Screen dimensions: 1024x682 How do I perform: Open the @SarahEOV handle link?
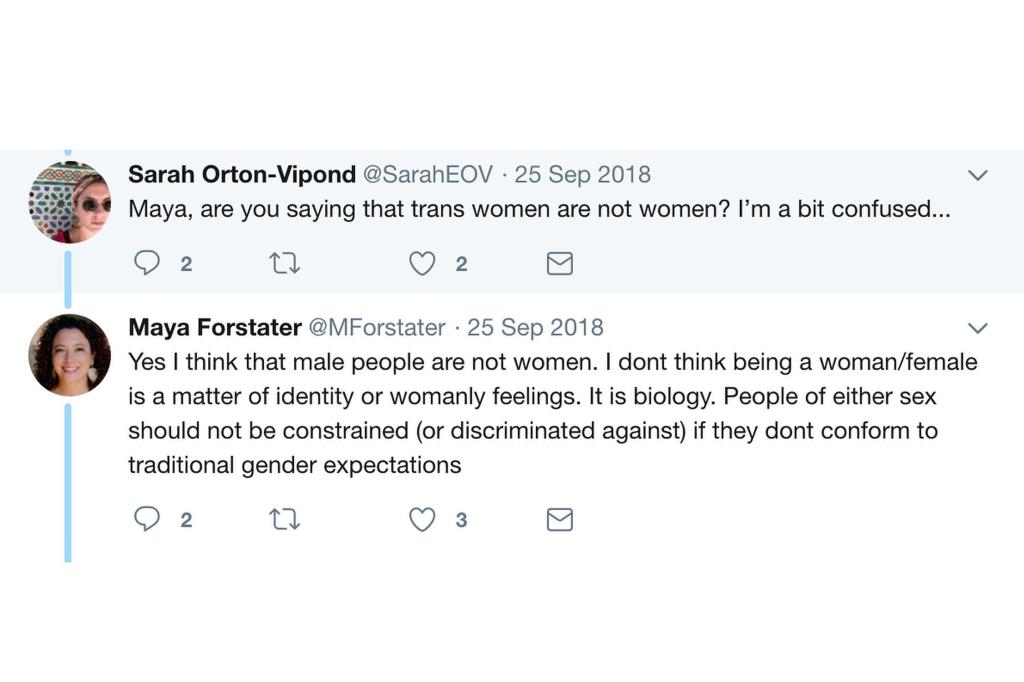click(428, 175)
